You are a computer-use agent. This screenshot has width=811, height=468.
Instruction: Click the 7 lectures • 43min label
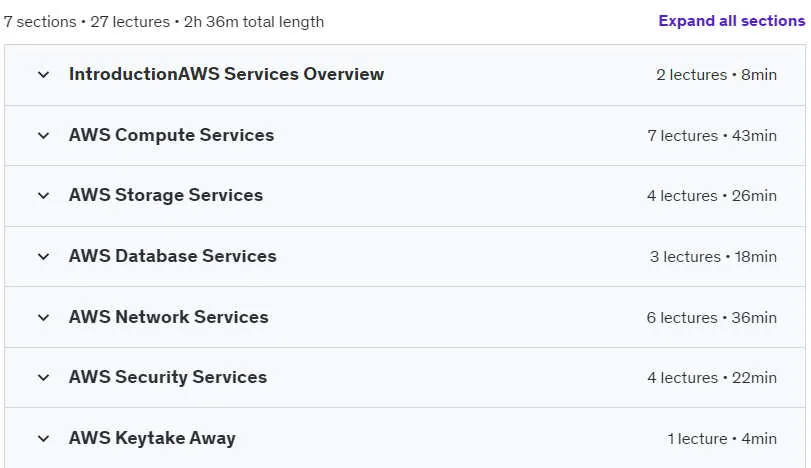coord(712,136)
